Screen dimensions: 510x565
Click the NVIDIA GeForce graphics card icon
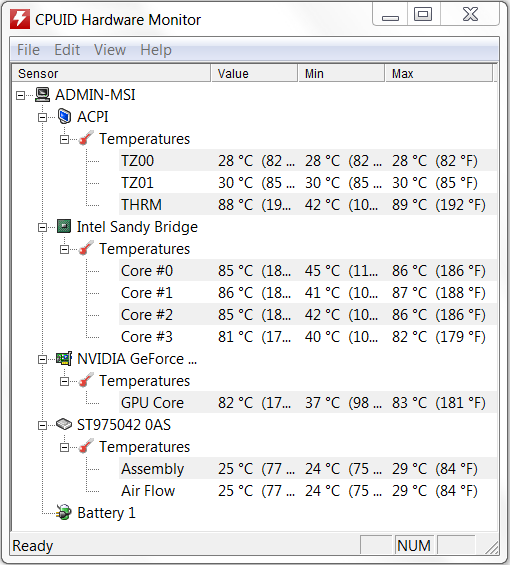[x=64, y=359]
